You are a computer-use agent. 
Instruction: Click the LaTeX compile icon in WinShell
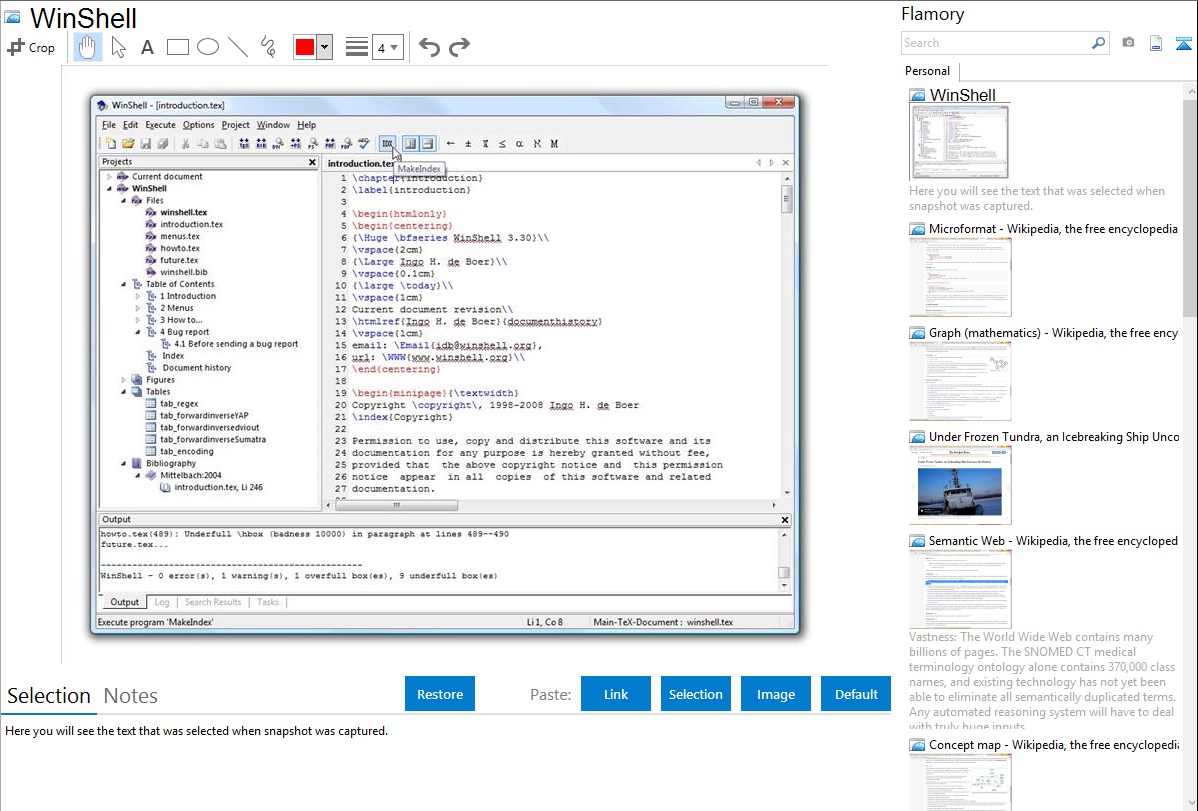click(x=244, y=144)
